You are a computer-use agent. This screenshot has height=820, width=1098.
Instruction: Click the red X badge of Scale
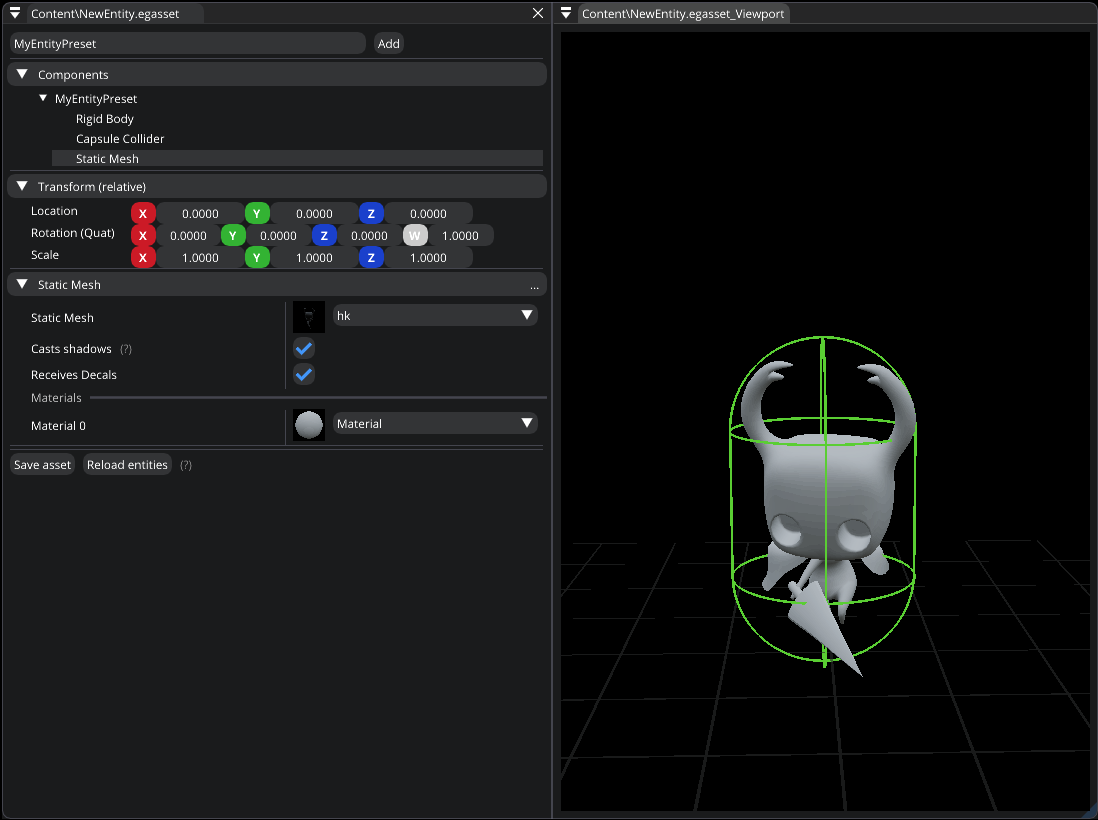143,258
